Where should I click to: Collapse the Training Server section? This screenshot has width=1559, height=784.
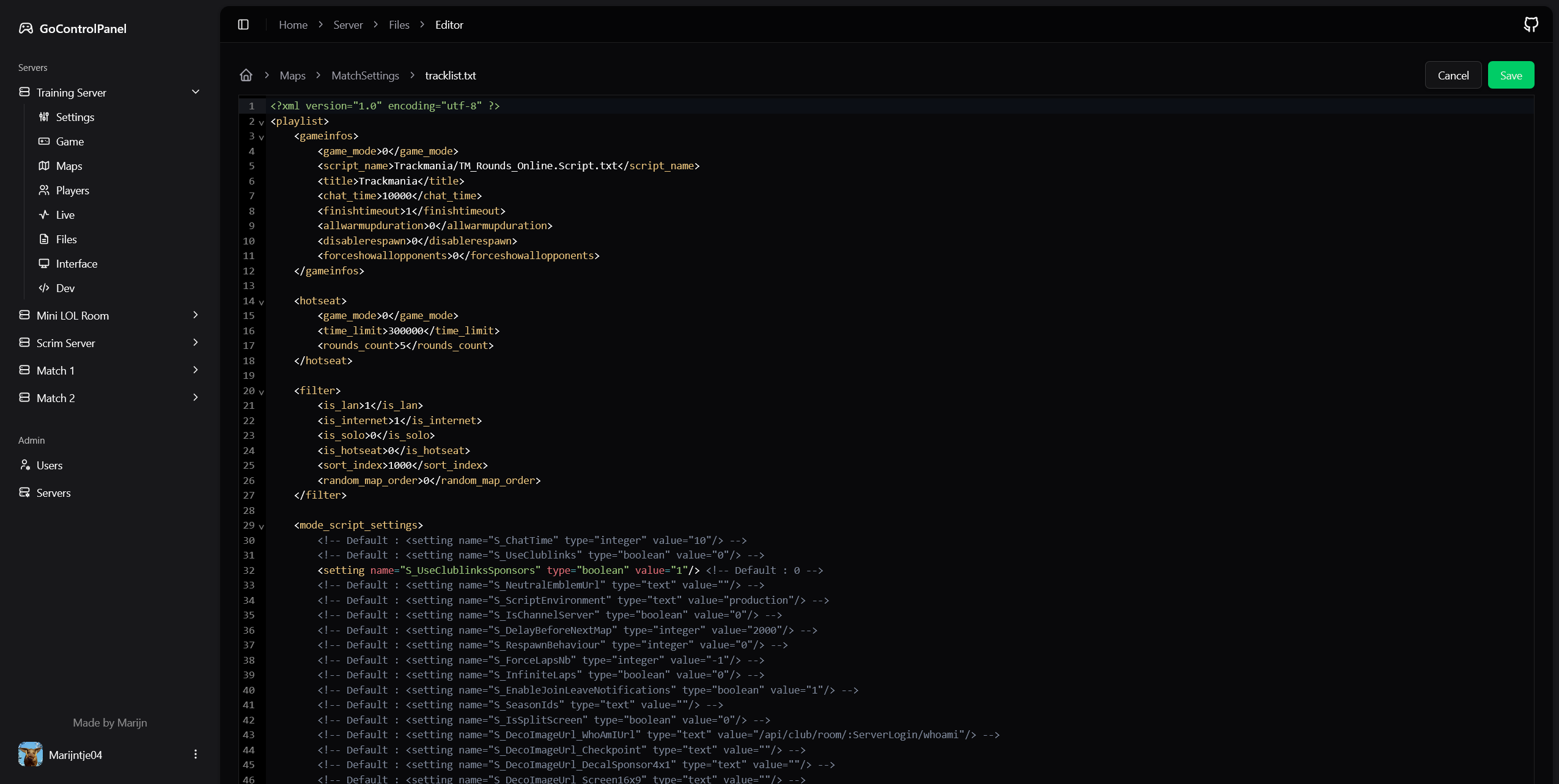pyautogui.click(x=196, y=92)
